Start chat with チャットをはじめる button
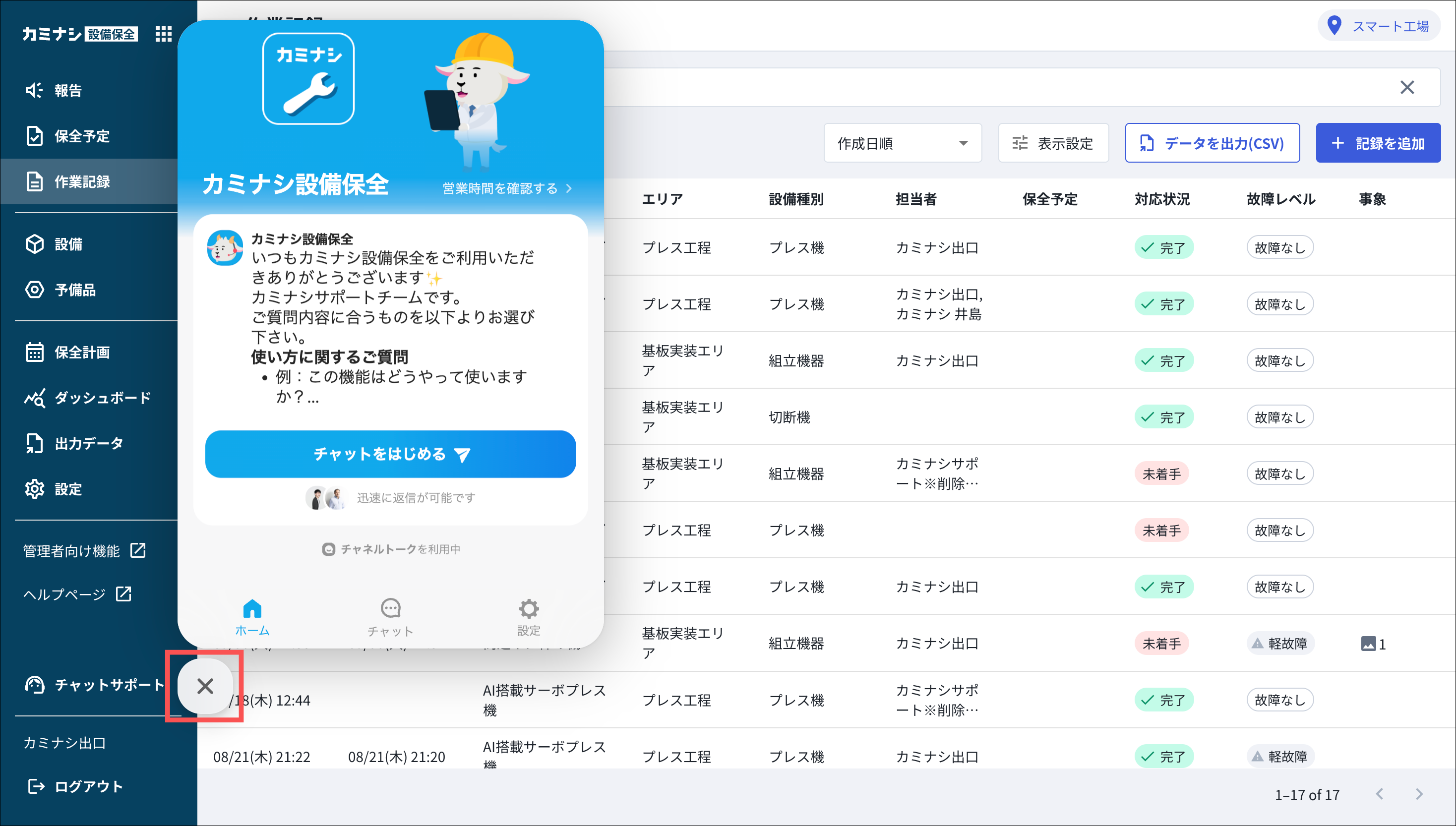The image size is (1456, 826). point(390,454)
